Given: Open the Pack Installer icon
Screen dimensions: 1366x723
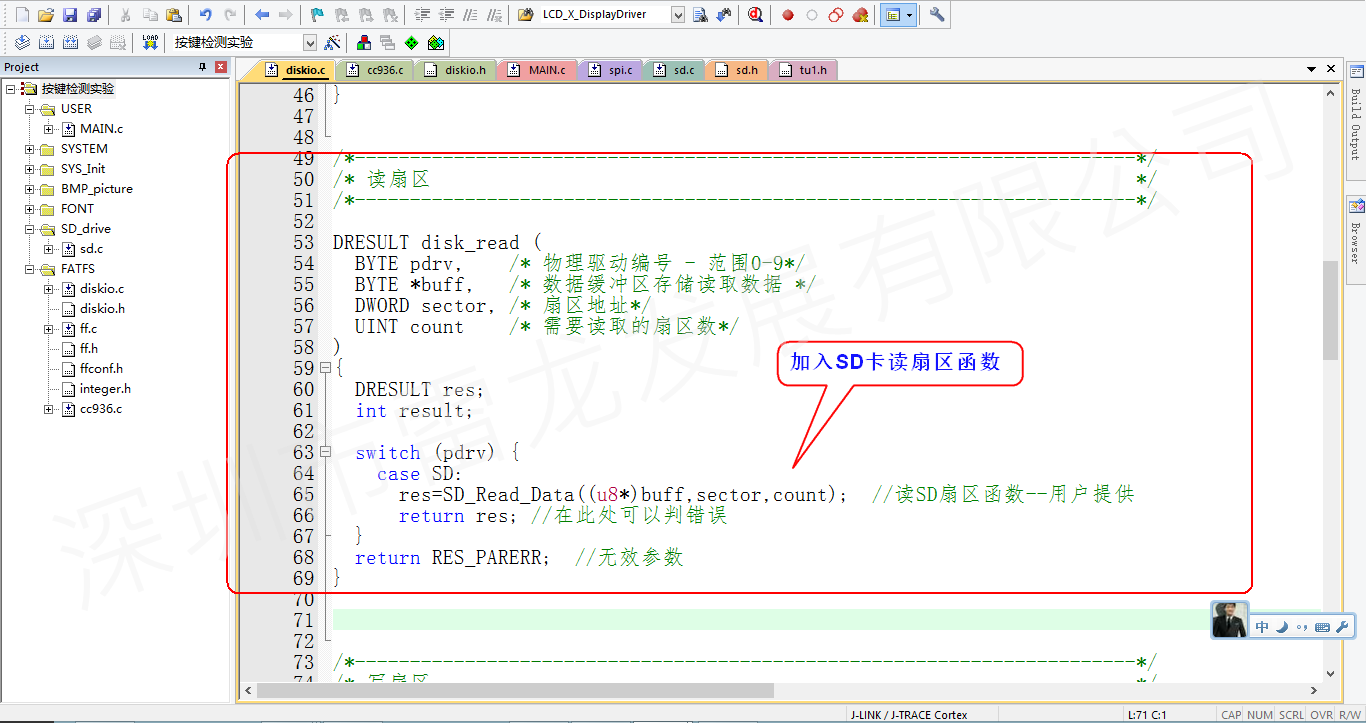Looking at the screenshot, I should coord(435,43).
